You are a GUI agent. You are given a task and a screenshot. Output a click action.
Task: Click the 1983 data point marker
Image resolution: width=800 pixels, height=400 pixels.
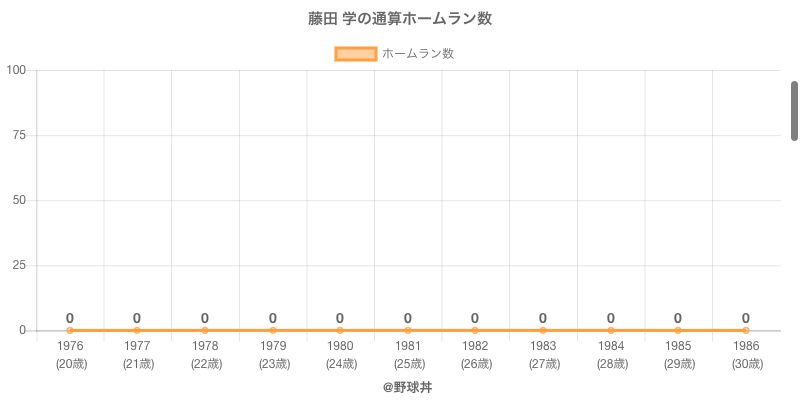[543, 330]
